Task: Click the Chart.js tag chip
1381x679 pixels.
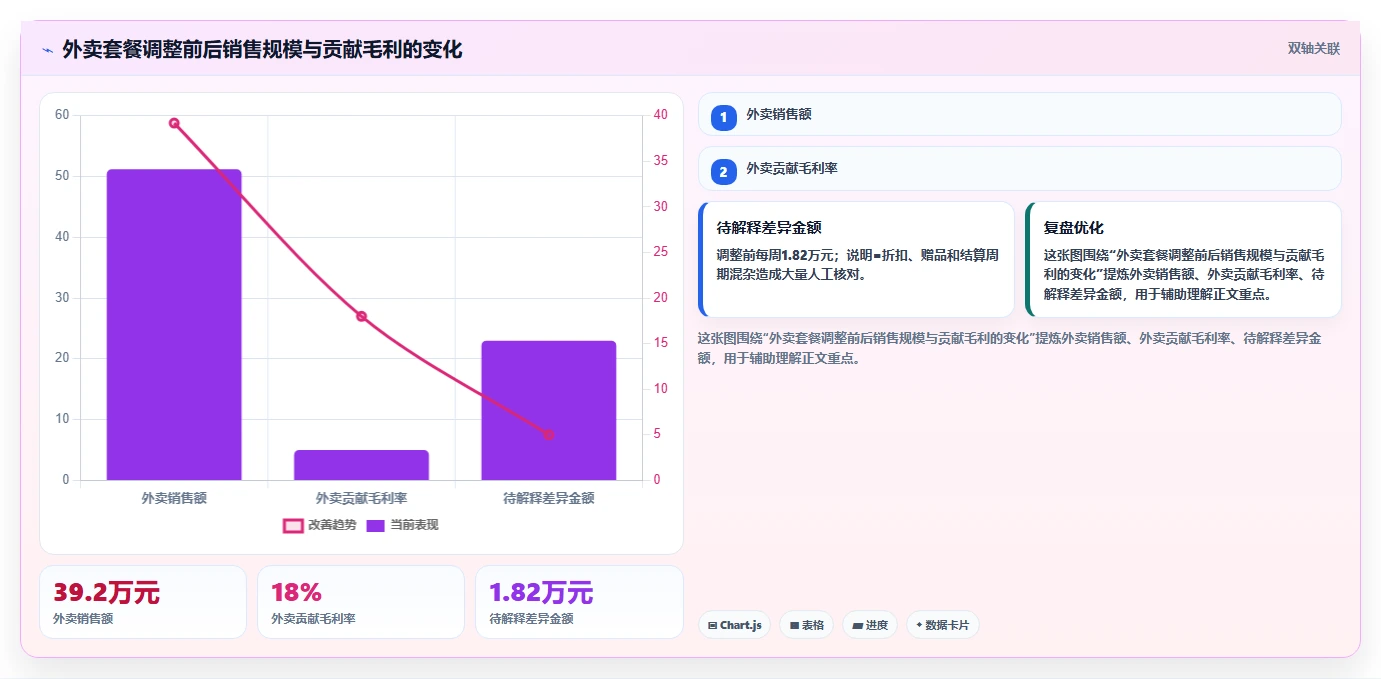Action: 735,625
